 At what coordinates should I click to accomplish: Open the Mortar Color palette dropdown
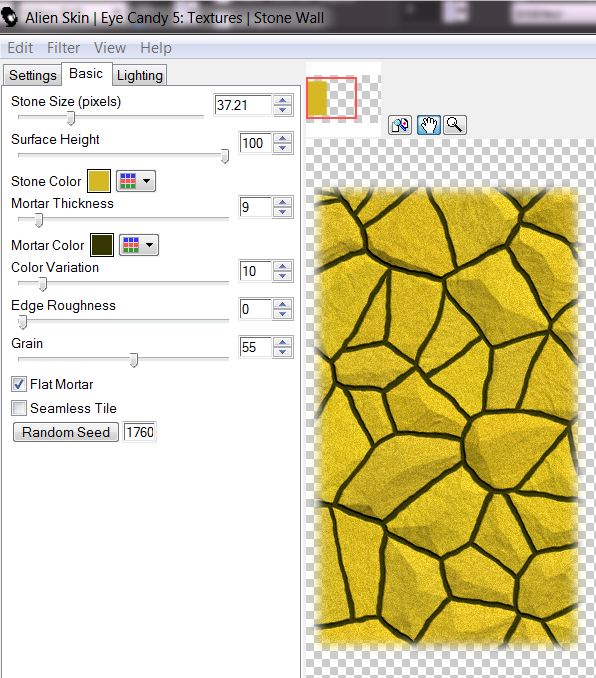tap(139, 245)
